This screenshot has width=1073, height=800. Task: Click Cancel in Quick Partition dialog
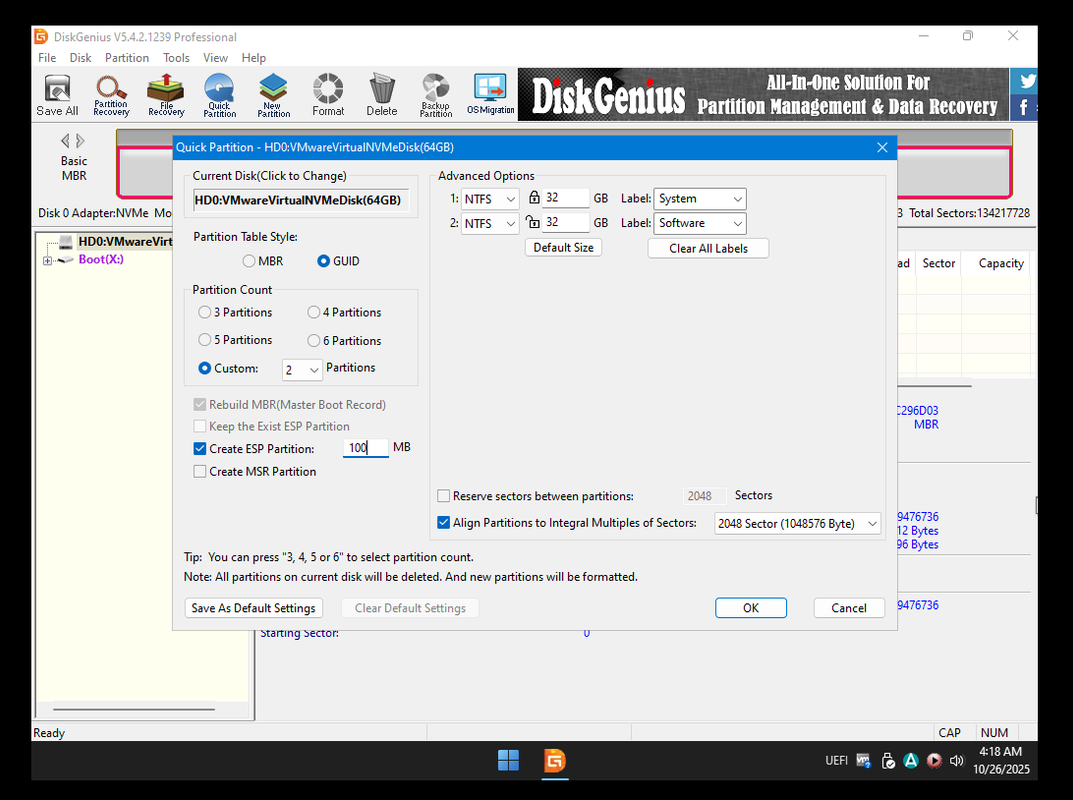click(x=849, y=608)
